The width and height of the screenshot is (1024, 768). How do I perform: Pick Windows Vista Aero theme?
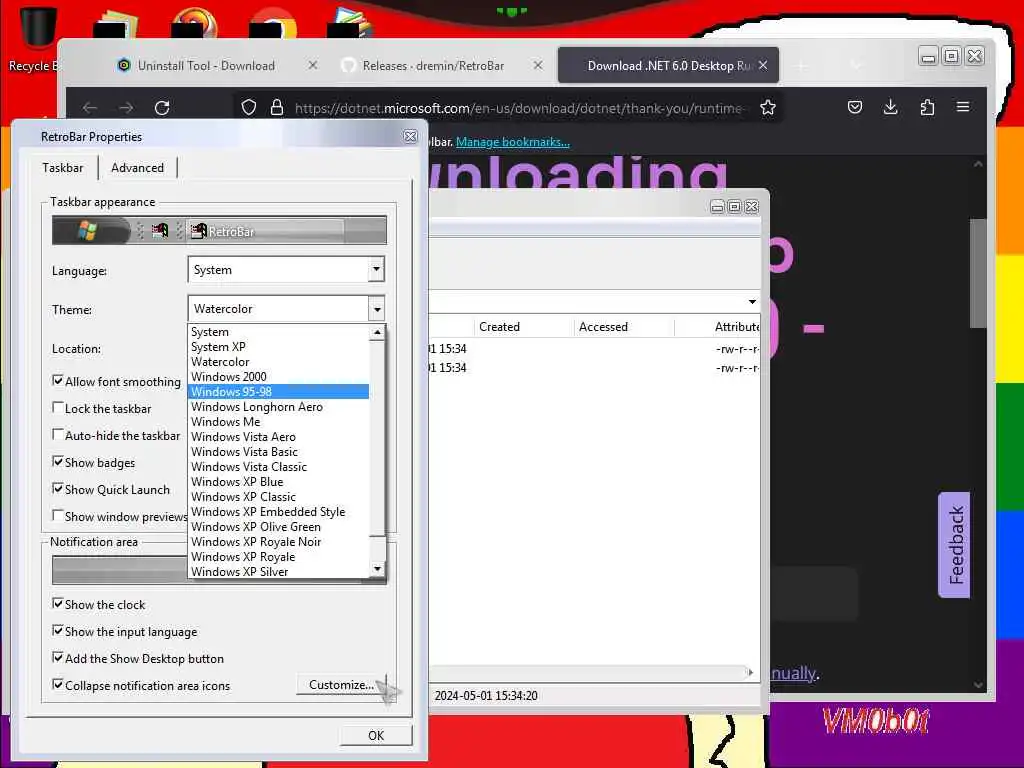click(278, 437)
